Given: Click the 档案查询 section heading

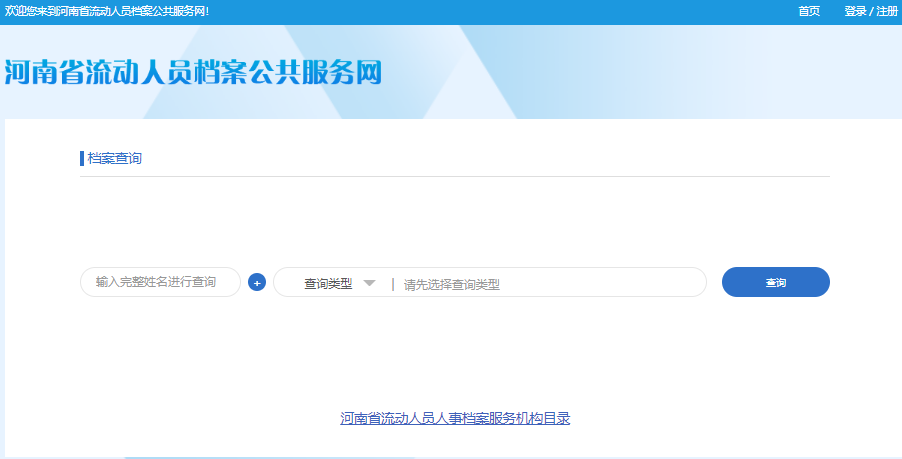Looking at the screenshot, I should pos(115,158).
